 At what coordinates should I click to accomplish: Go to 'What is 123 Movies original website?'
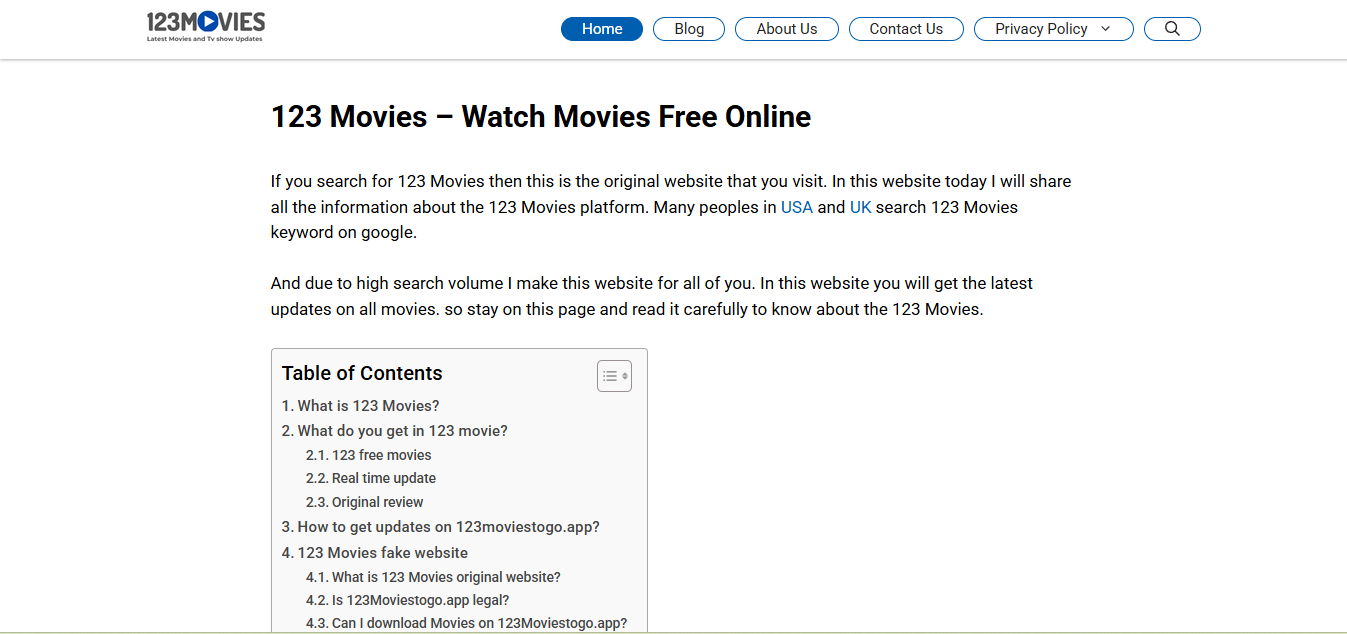click(x=433, y=577)
